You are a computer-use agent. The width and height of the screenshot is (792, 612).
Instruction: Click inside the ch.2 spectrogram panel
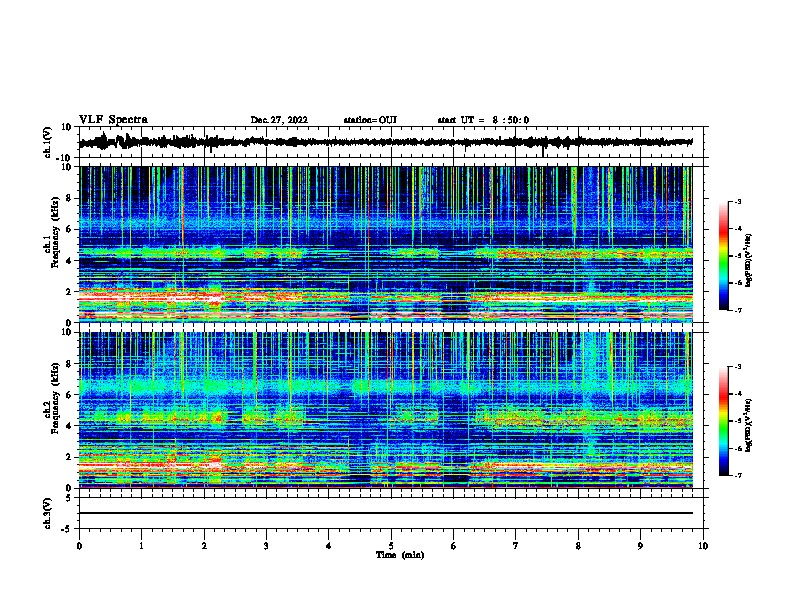(x=386, y=410)
